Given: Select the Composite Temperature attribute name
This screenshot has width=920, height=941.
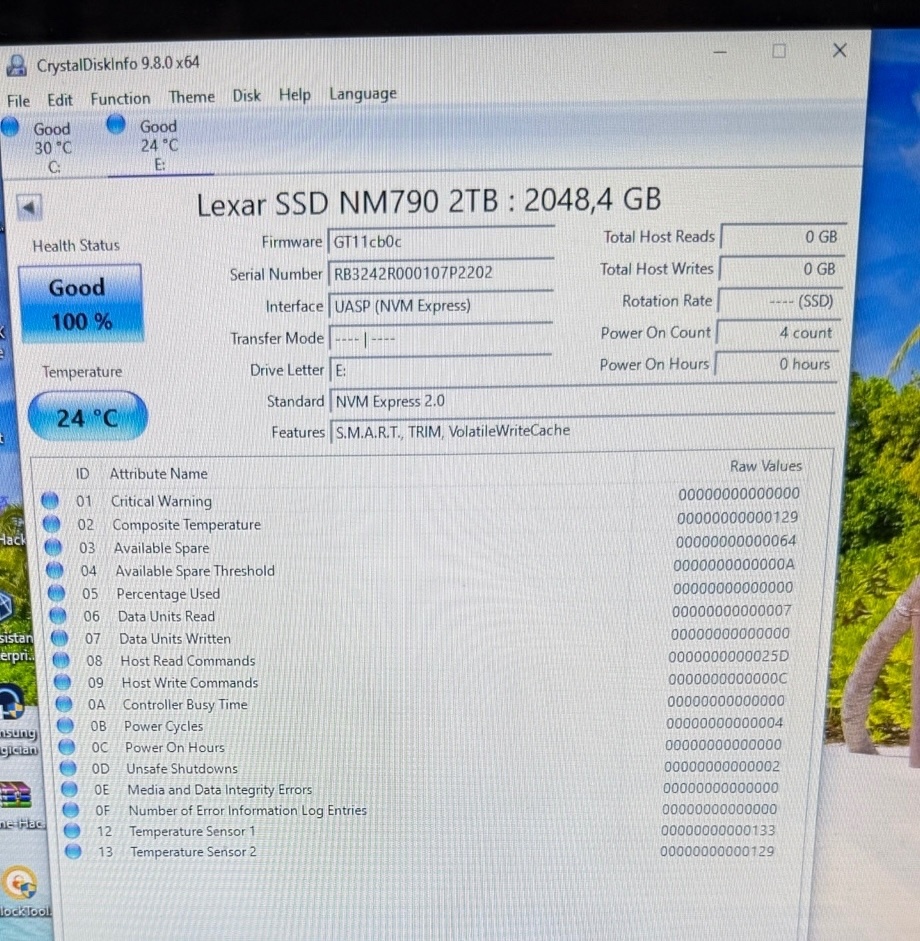Looking at the screenshot, I should pos(187,525).
